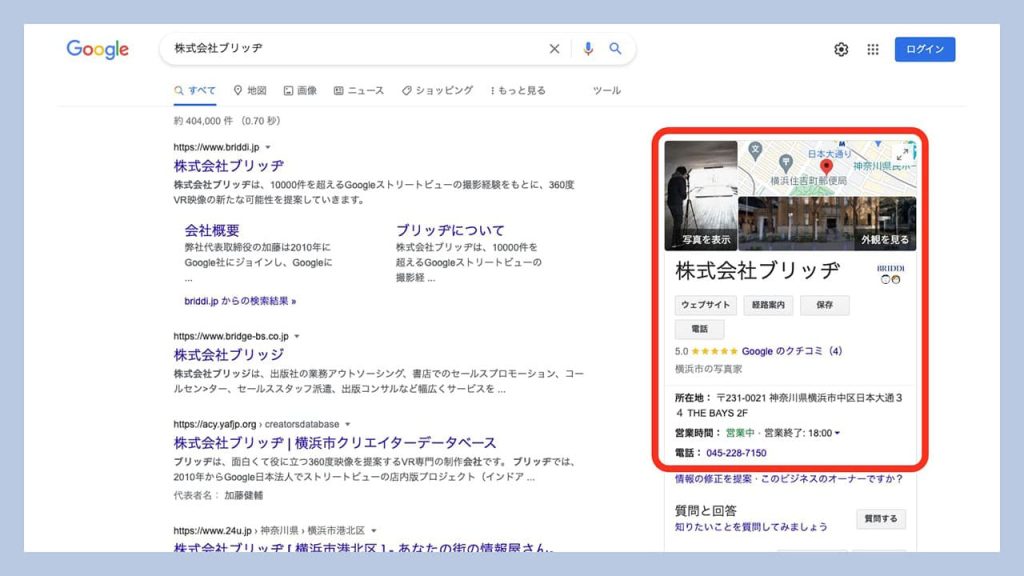
Task: Open the 株式会社ブリッヂ briddi.jp result link
Action: [228, 166]
